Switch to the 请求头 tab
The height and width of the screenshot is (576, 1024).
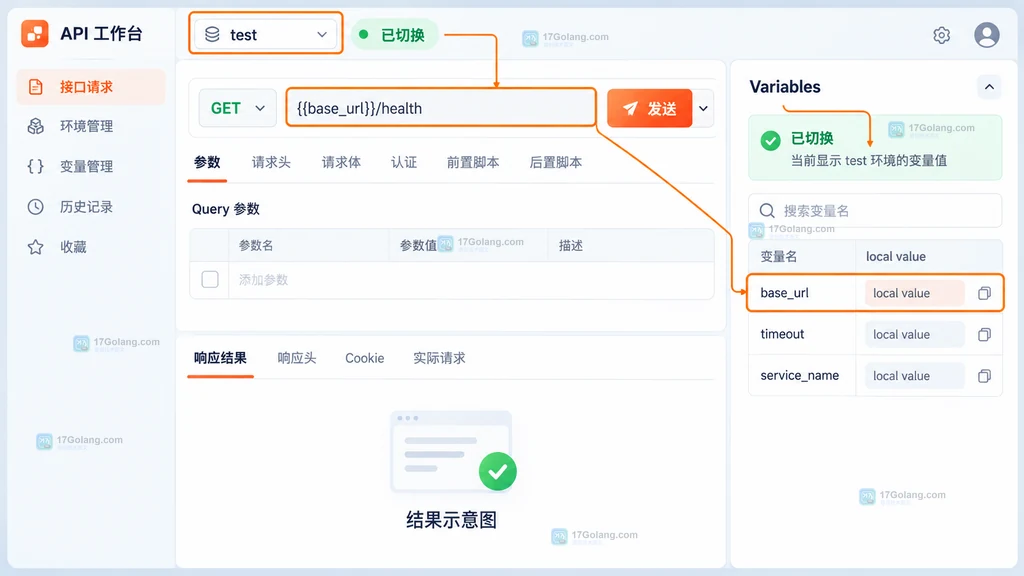[x=271, y=163]
